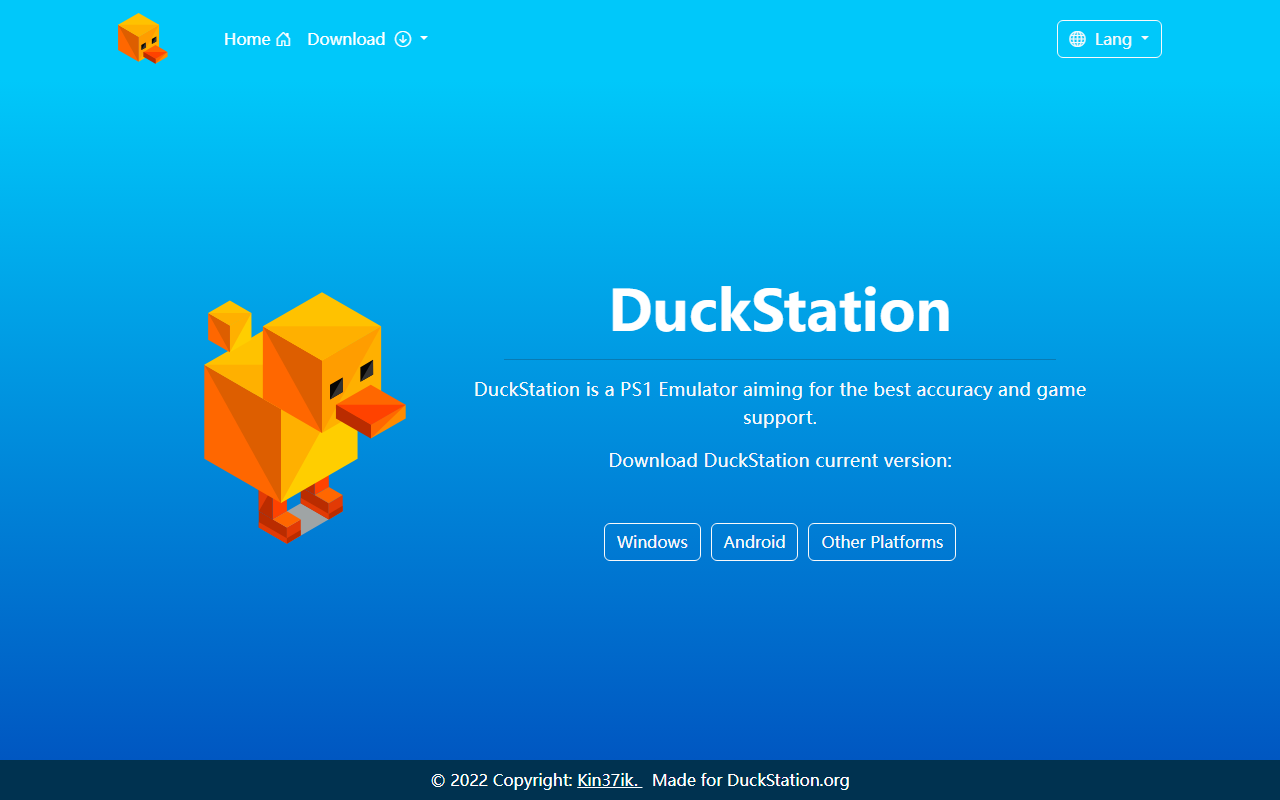Click the house icon beside Home
Image resolution: width=1280 pixels, height=800 pixels.
(x=284, y=39)
